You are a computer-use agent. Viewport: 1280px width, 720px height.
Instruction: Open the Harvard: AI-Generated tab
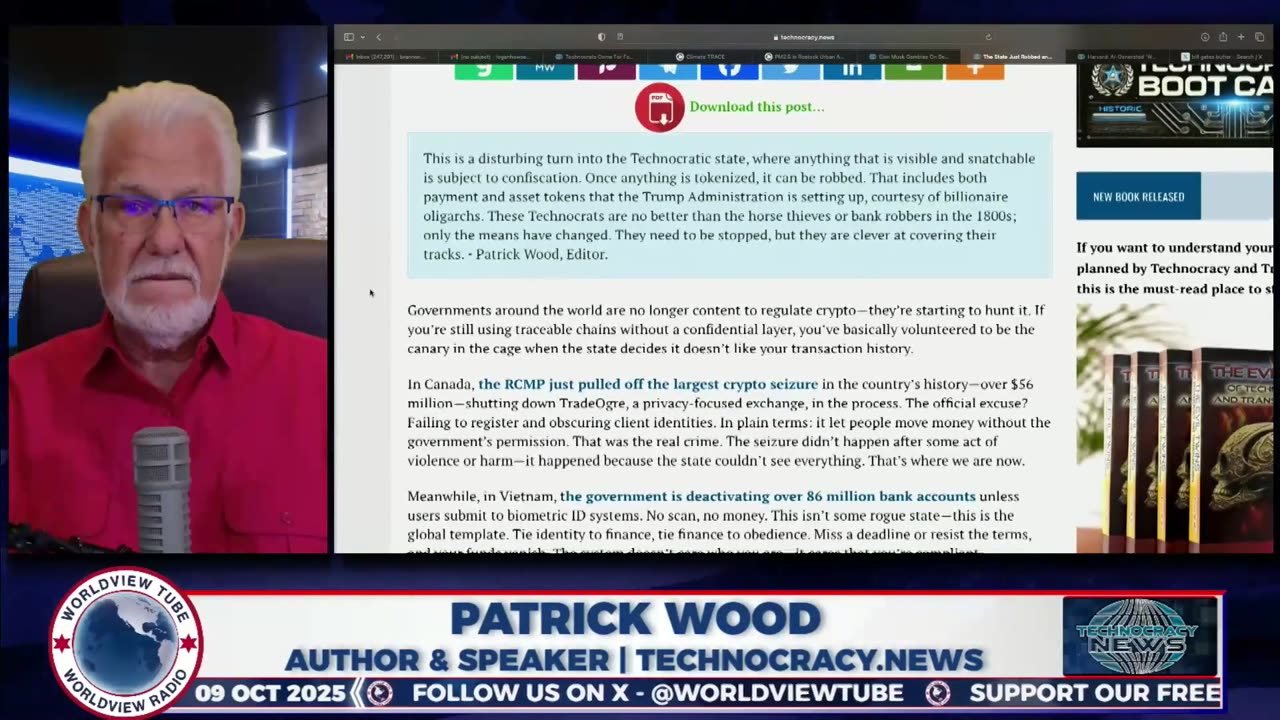tap(1118, 57)
